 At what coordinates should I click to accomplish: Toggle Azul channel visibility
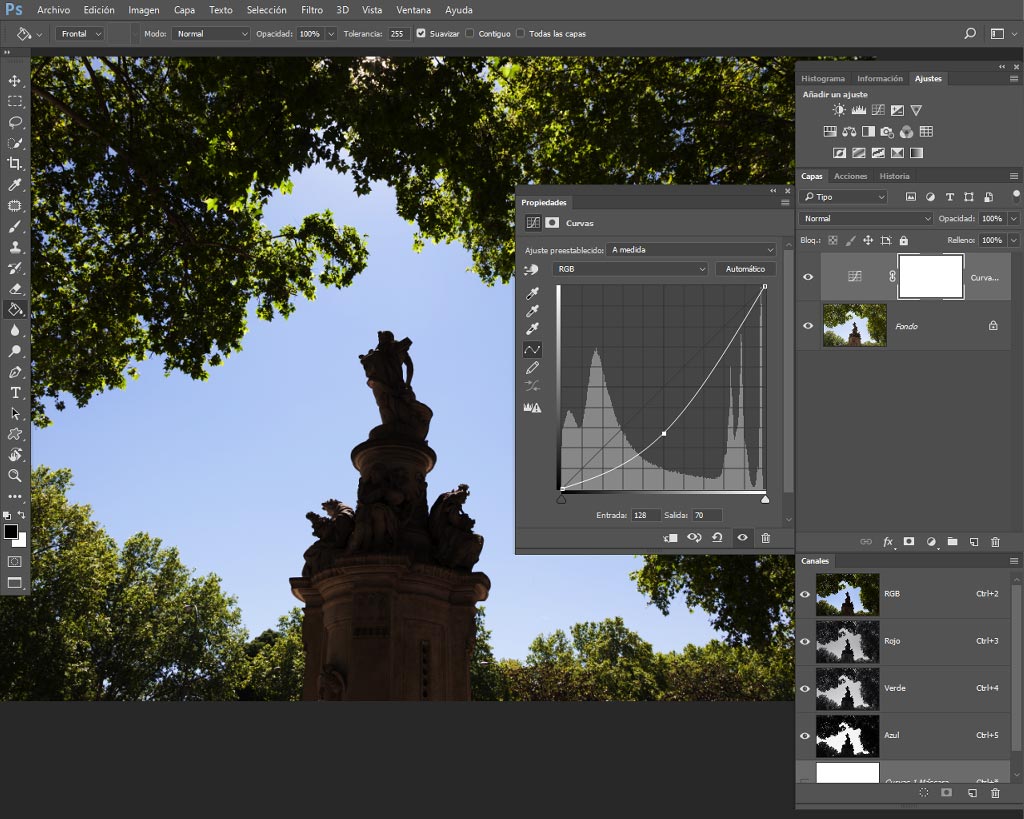(805, 735)
